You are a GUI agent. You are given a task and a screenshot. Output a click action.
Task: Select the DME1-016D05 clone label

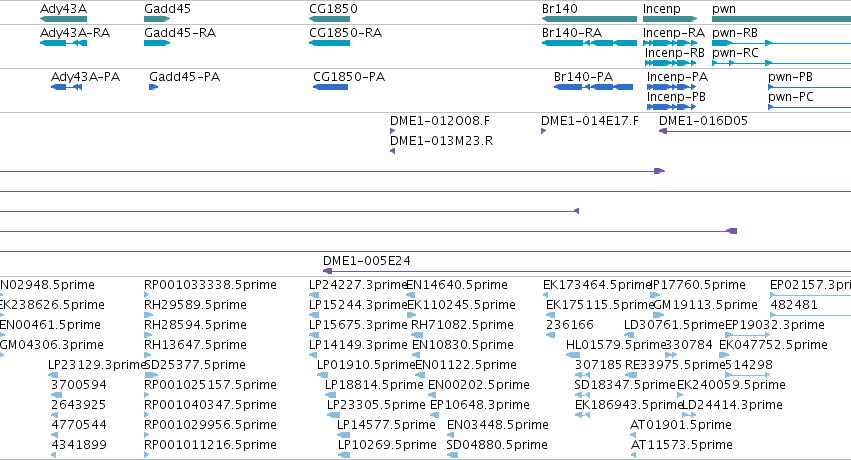703,121
